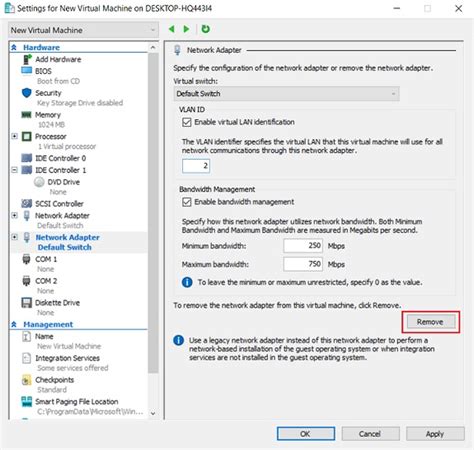The width and height of the screenshot is (474, 450).
Task: Select the Diskette Drive item
Action: (57, 303)
